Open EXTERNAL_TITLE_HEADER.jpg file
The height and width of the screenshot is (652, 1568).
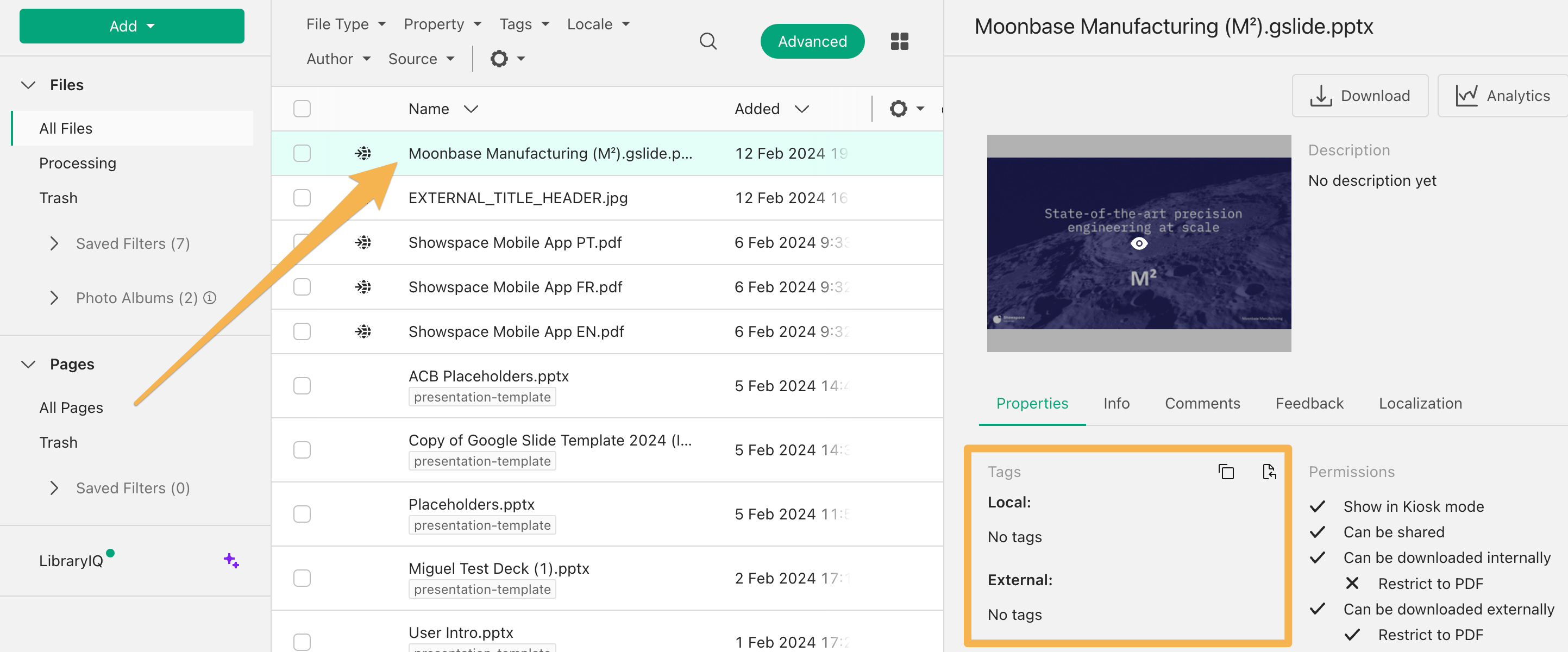coord(517,198)
